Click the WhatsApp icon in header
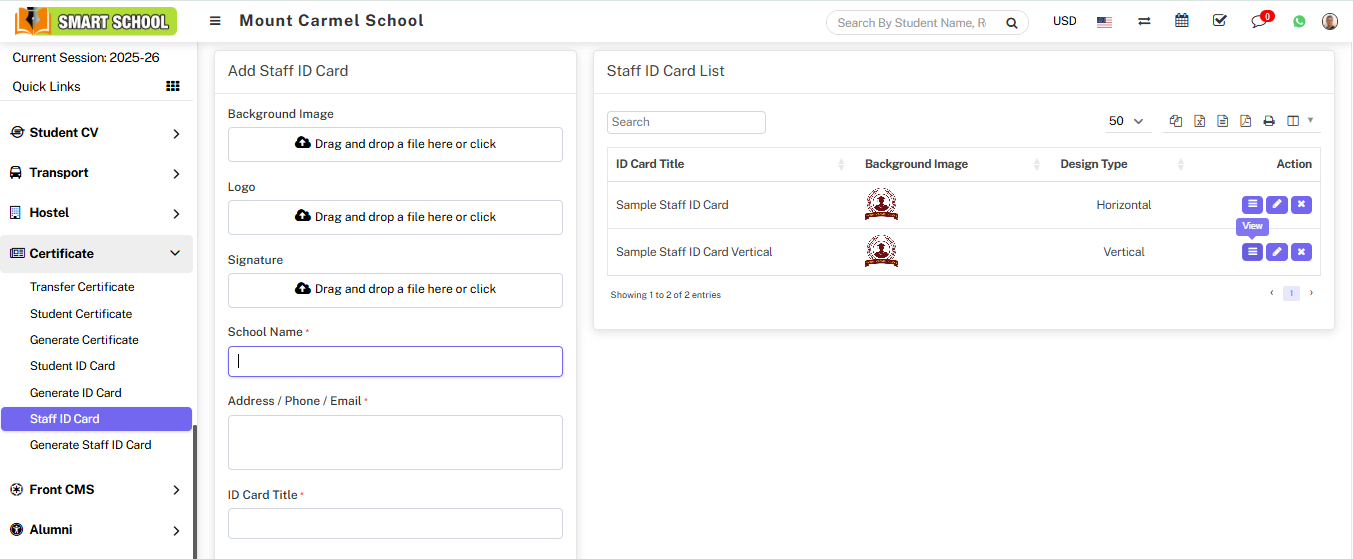This screenshot has height=559, width=1353. pos(1299,21)
